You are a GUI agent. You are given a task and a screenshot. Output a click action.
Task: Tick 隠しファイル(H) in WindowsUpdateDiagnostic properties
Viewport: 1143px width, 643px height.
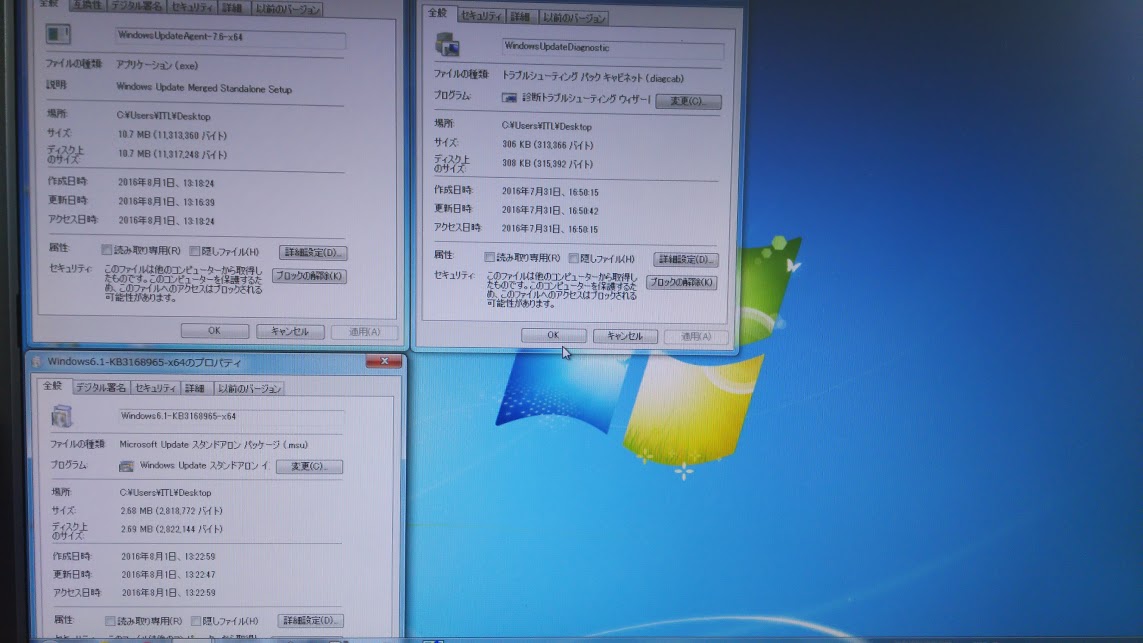click(574, 258)
